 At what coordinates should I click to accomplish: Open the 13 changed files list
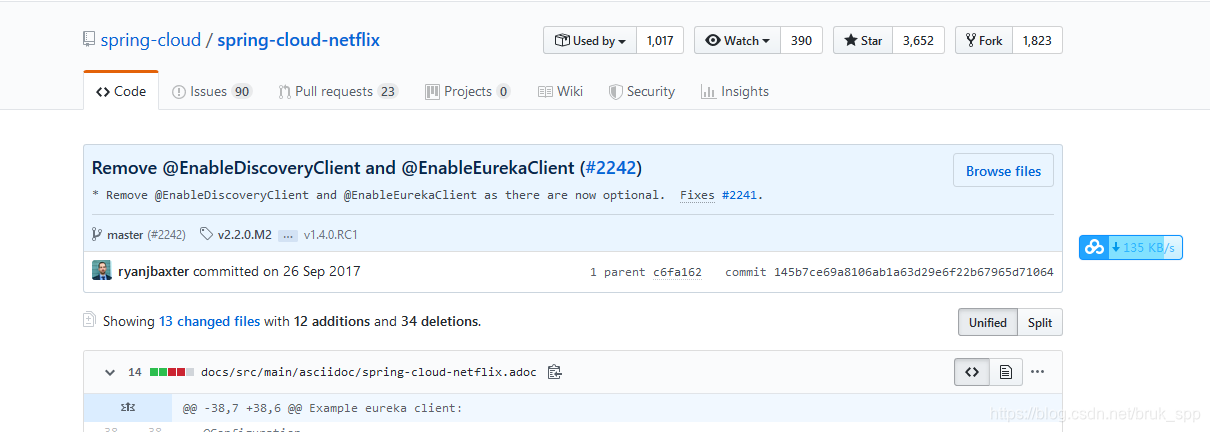coord(209,322)
